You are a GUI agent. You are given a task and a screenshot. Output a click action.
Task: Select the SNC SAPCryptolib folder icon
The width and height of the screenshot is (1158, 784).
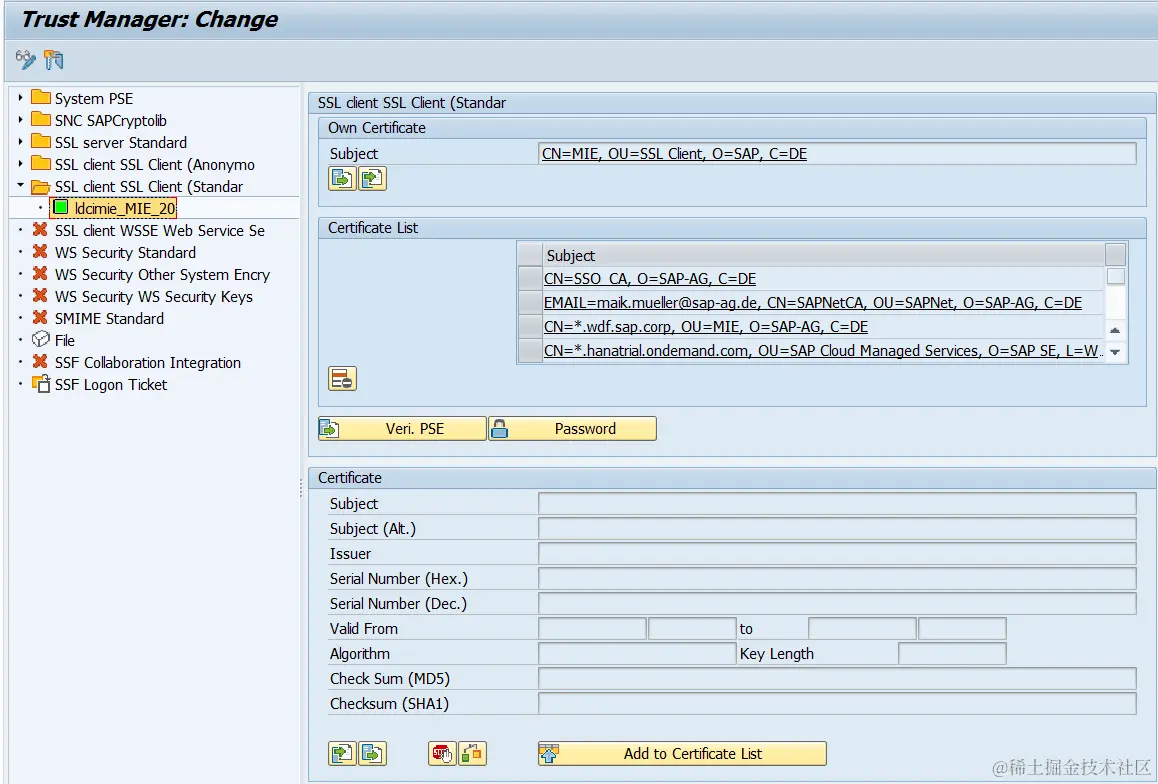[41, 120]
